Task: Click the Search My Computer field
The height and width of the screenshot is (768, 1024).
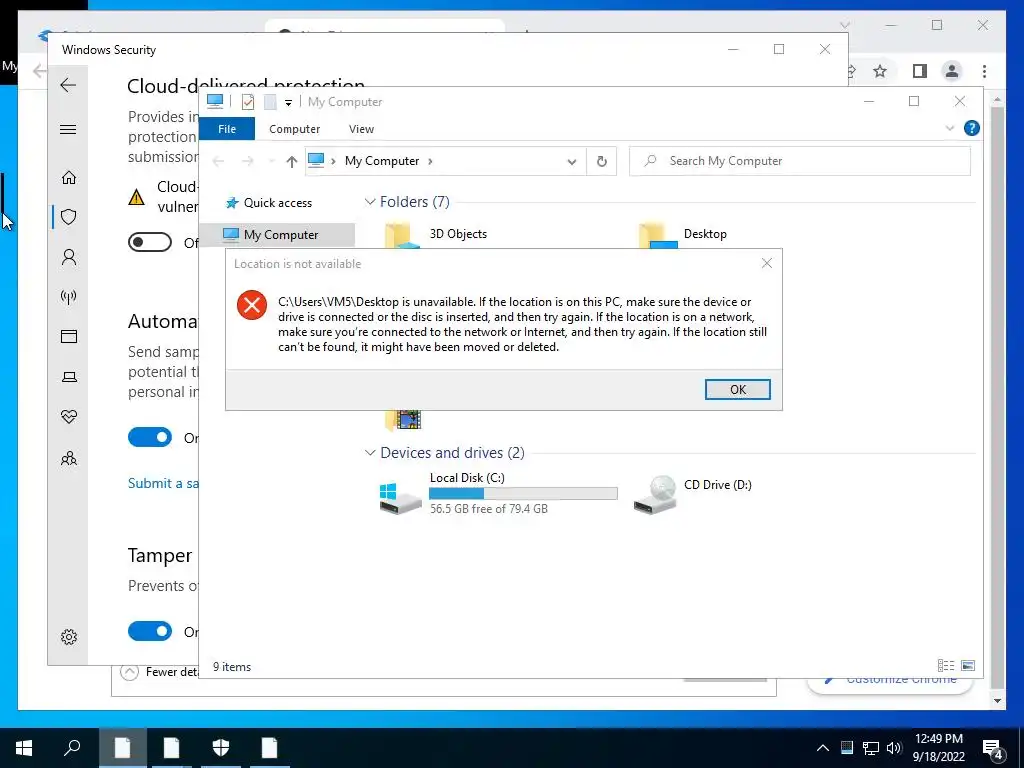Action: pos(799,161)
